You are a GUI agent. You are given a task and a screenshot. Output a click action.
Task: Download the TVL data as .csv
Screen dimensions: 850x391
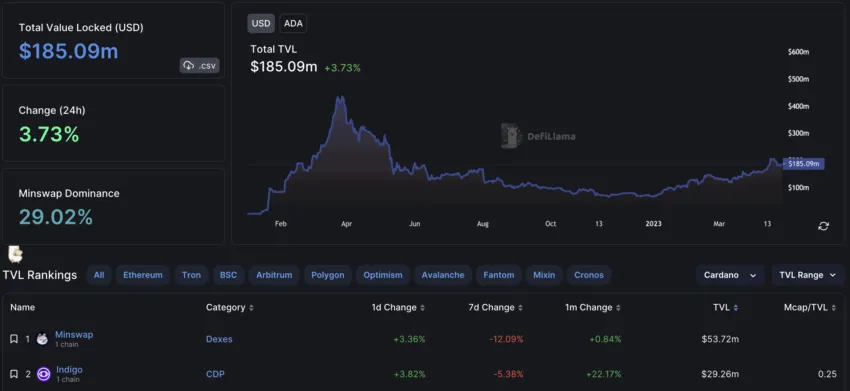tap(199, 66)
